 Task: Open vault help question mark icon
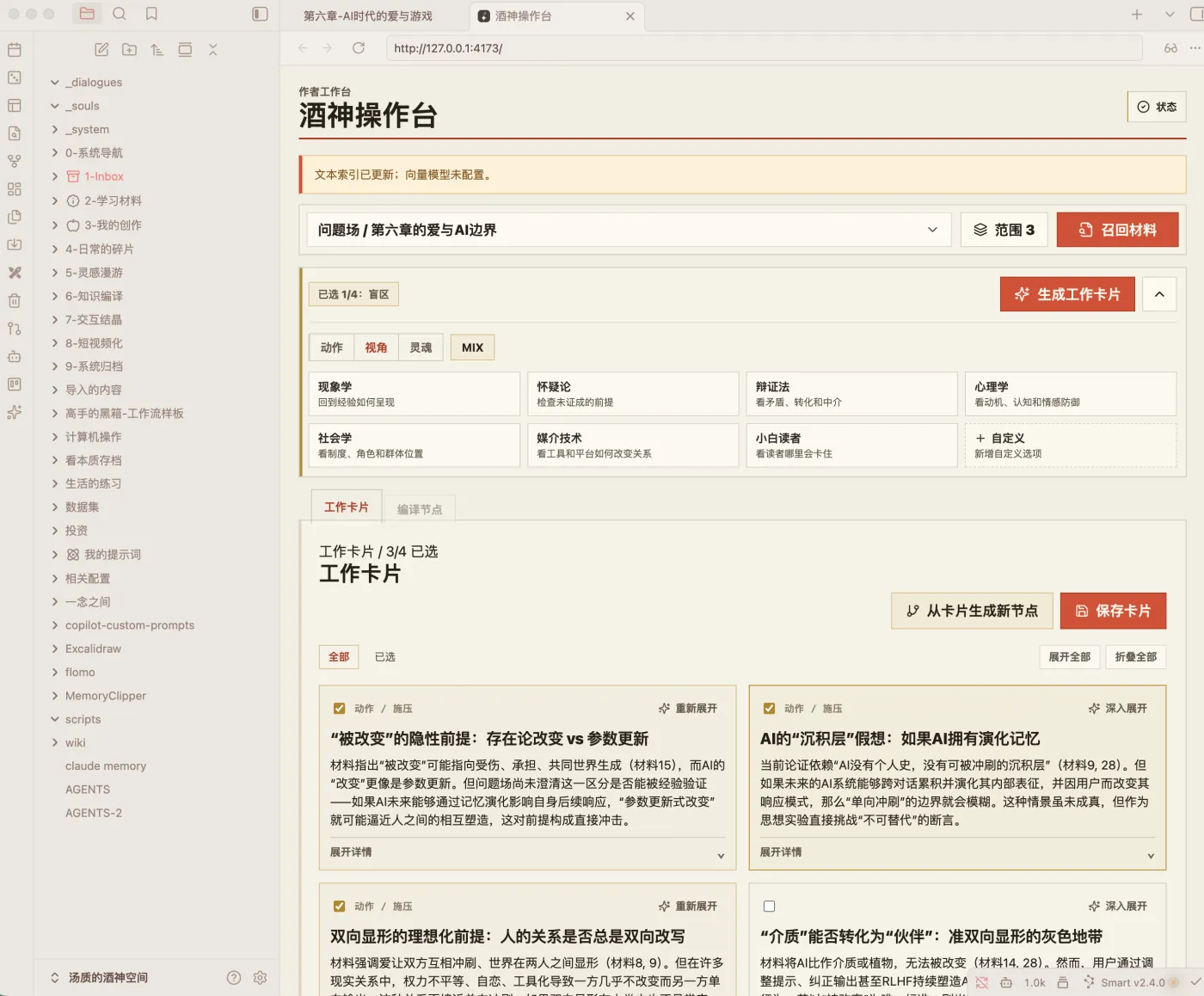click(233, 977)
